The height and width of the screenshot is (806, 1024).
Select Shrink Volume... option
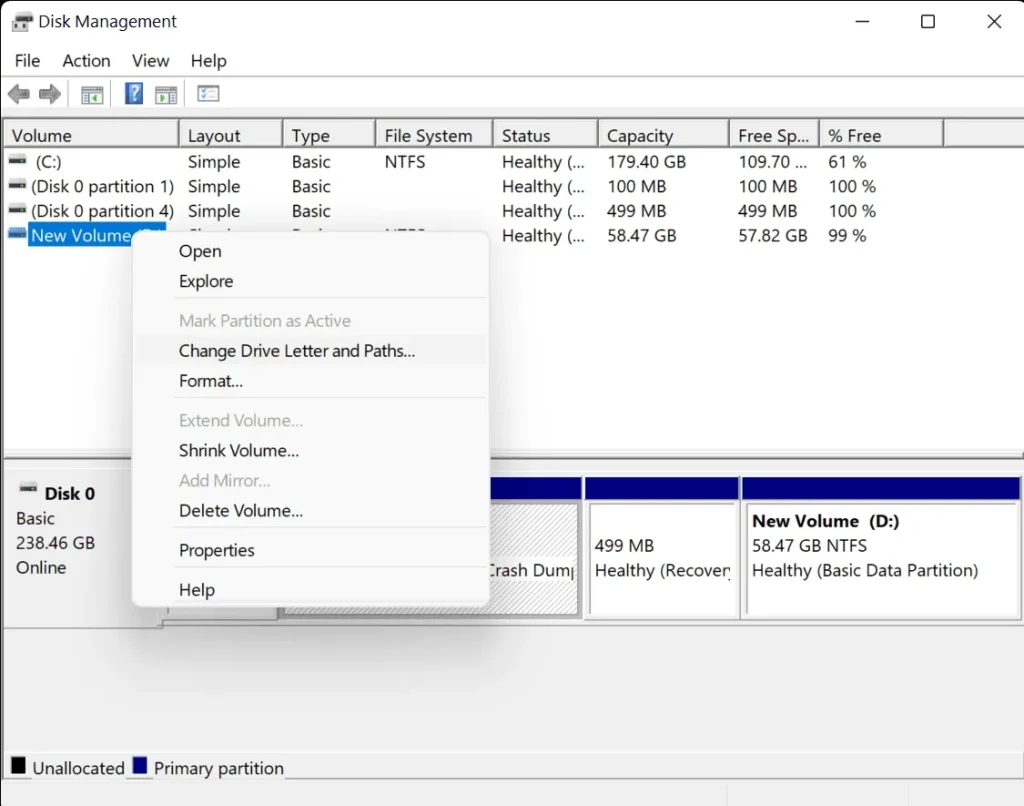(x=311, y=451)
